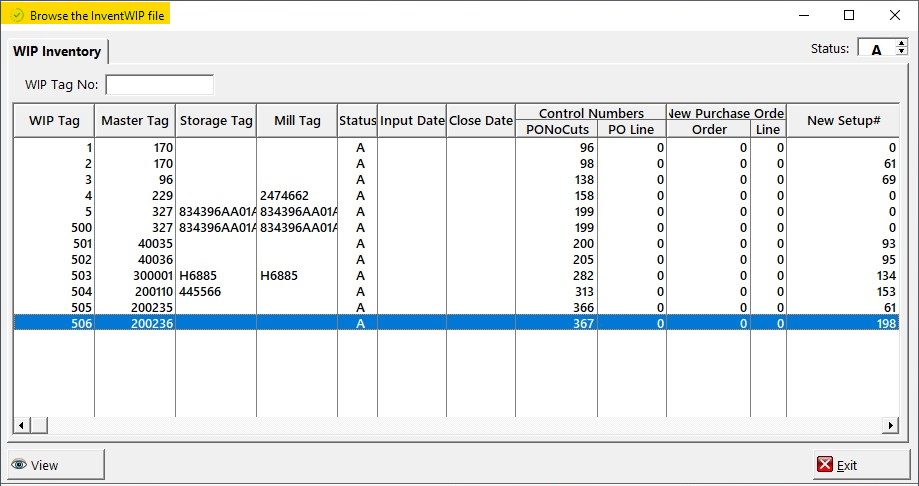Image resolution: width=919 pixels, height=486 pixels.
Task: Click the WIP Tag column header
Action: [x=54, y=121]
